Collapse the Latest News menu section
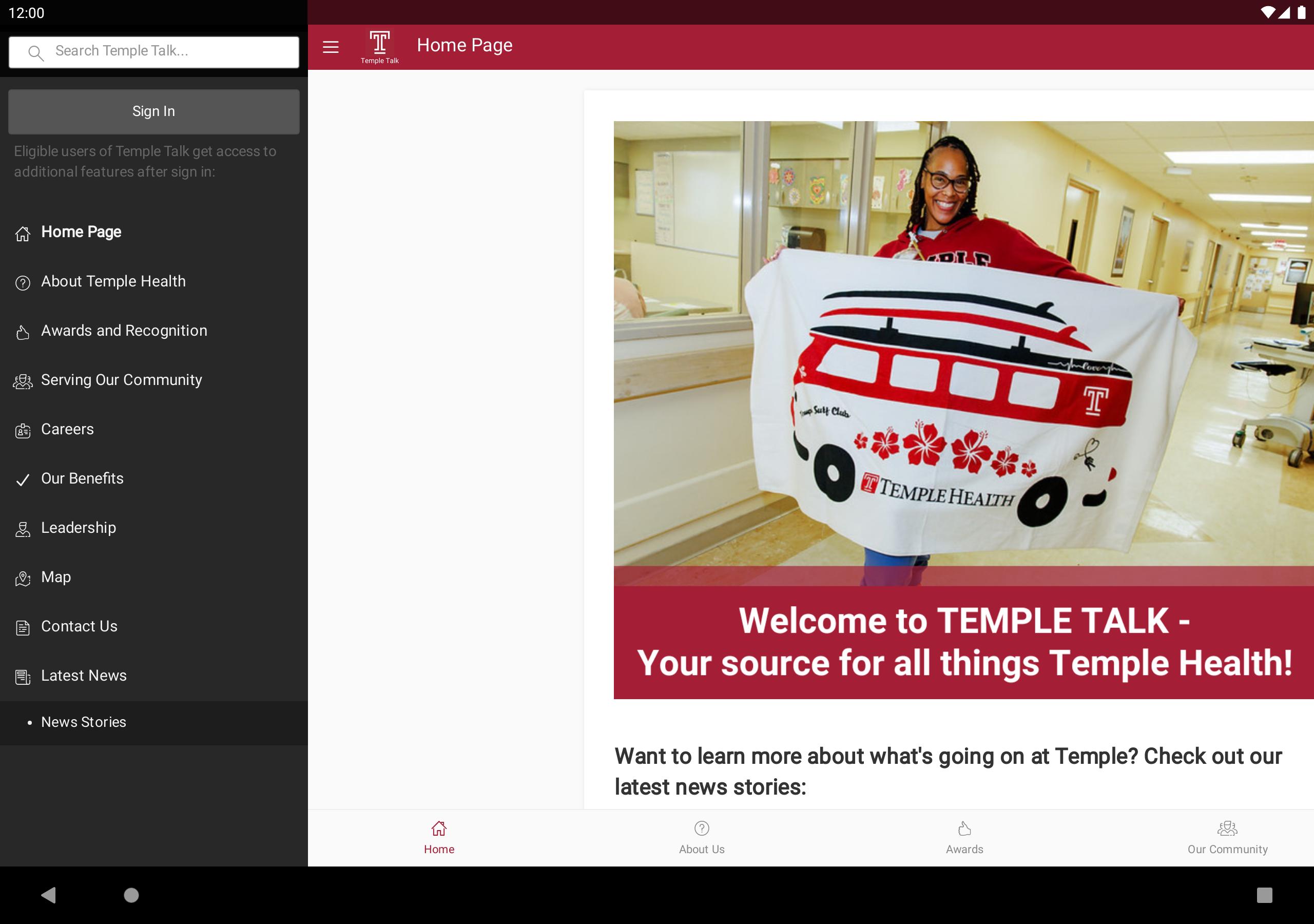Screen dimensions: 1314x924 (x=153, y=675)
